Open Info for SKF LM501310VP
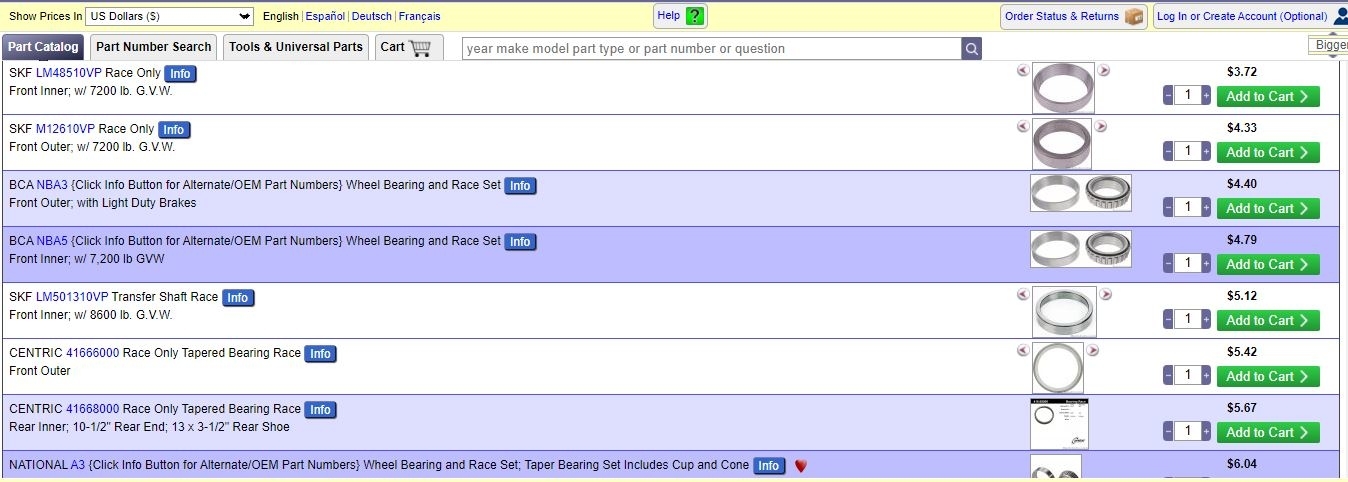This screenshot has height=482, width=1348. click(237, 298)
